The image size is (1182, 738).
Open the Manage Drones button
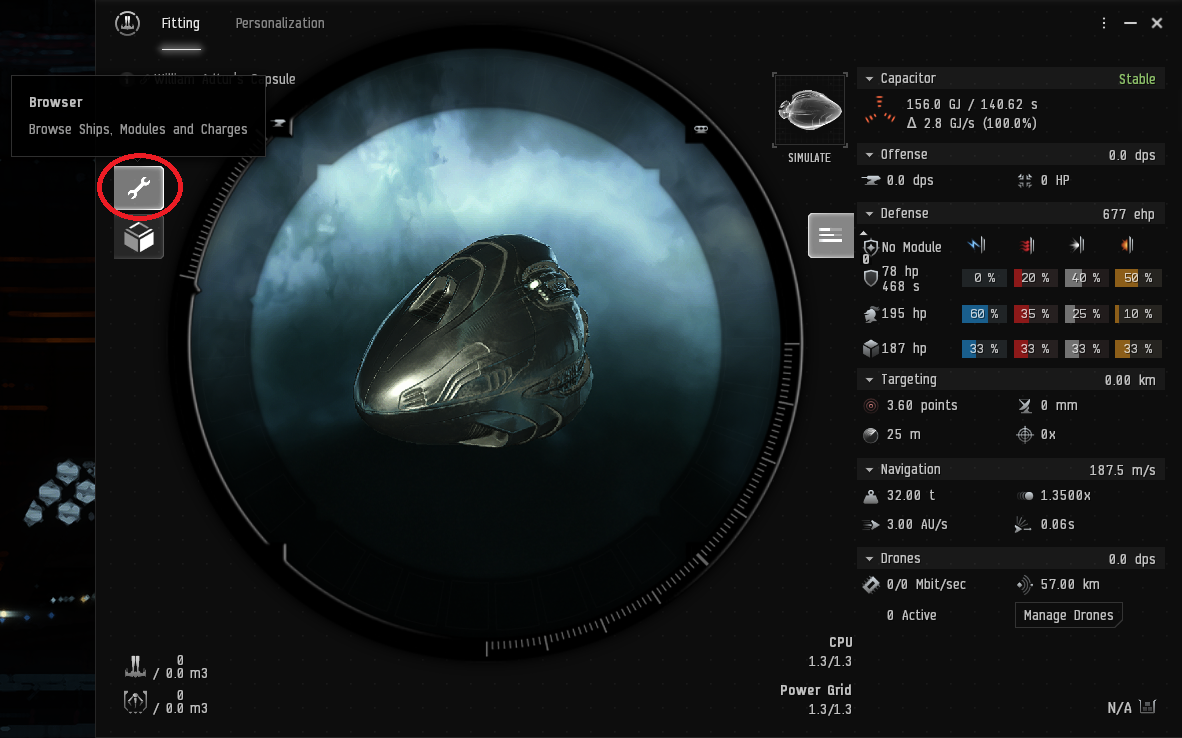(1068, 615)
